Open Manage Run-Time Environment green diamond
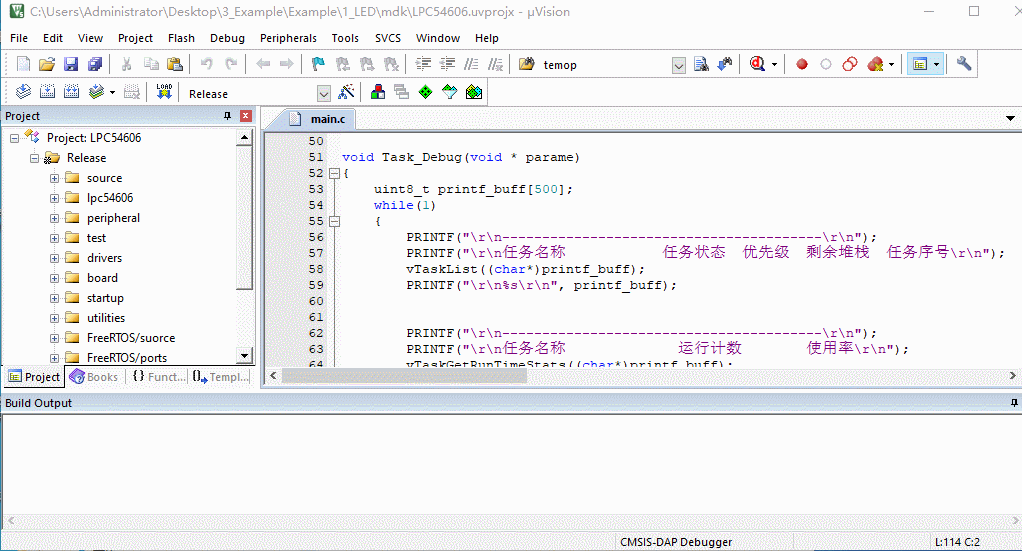Viewport: 1022px width, 551px height. [426, 92]
